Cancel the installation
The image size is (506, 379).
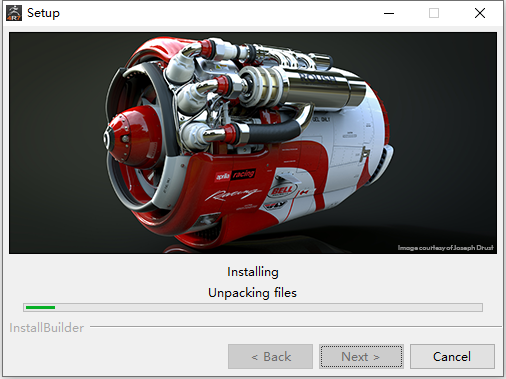(452, 356)
